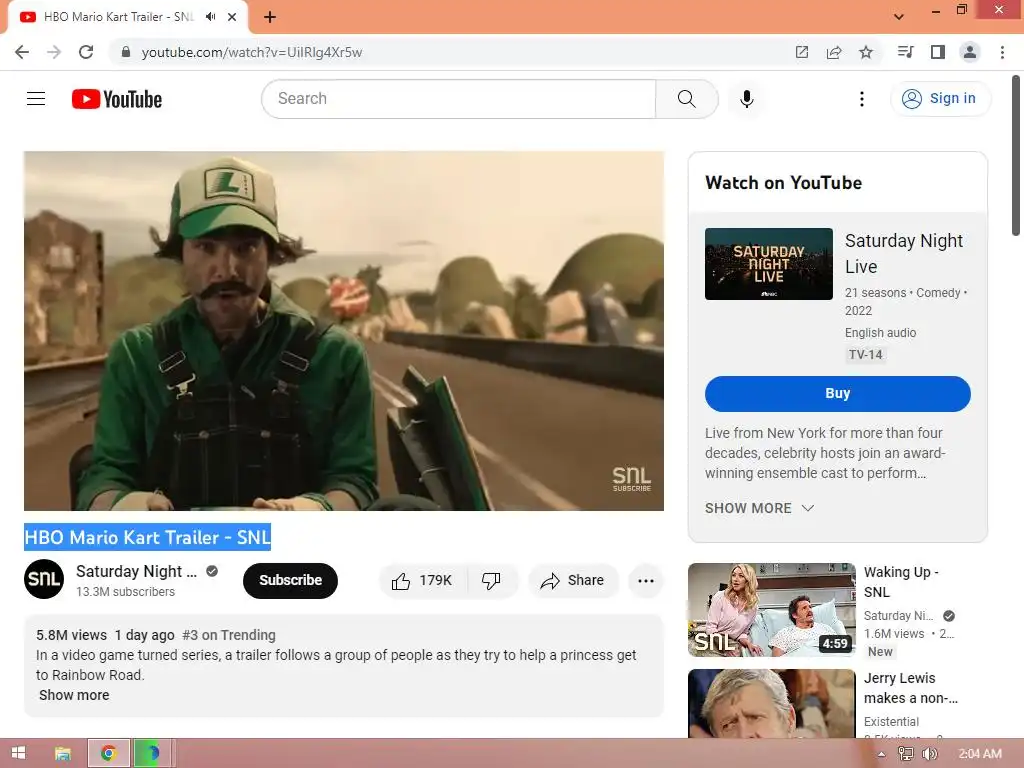Expand the show info with SHOW MORE
The height and width of the screenshot is (768, 1024).
[759, 508]
